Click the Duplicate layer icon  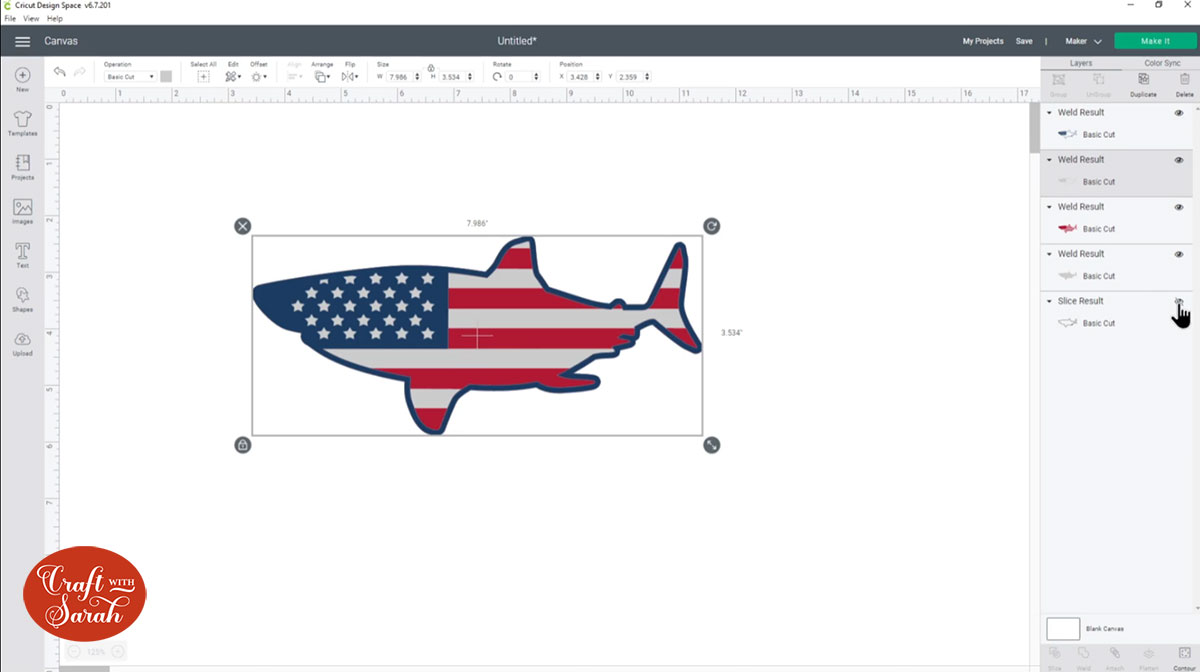click(1144, 79)
